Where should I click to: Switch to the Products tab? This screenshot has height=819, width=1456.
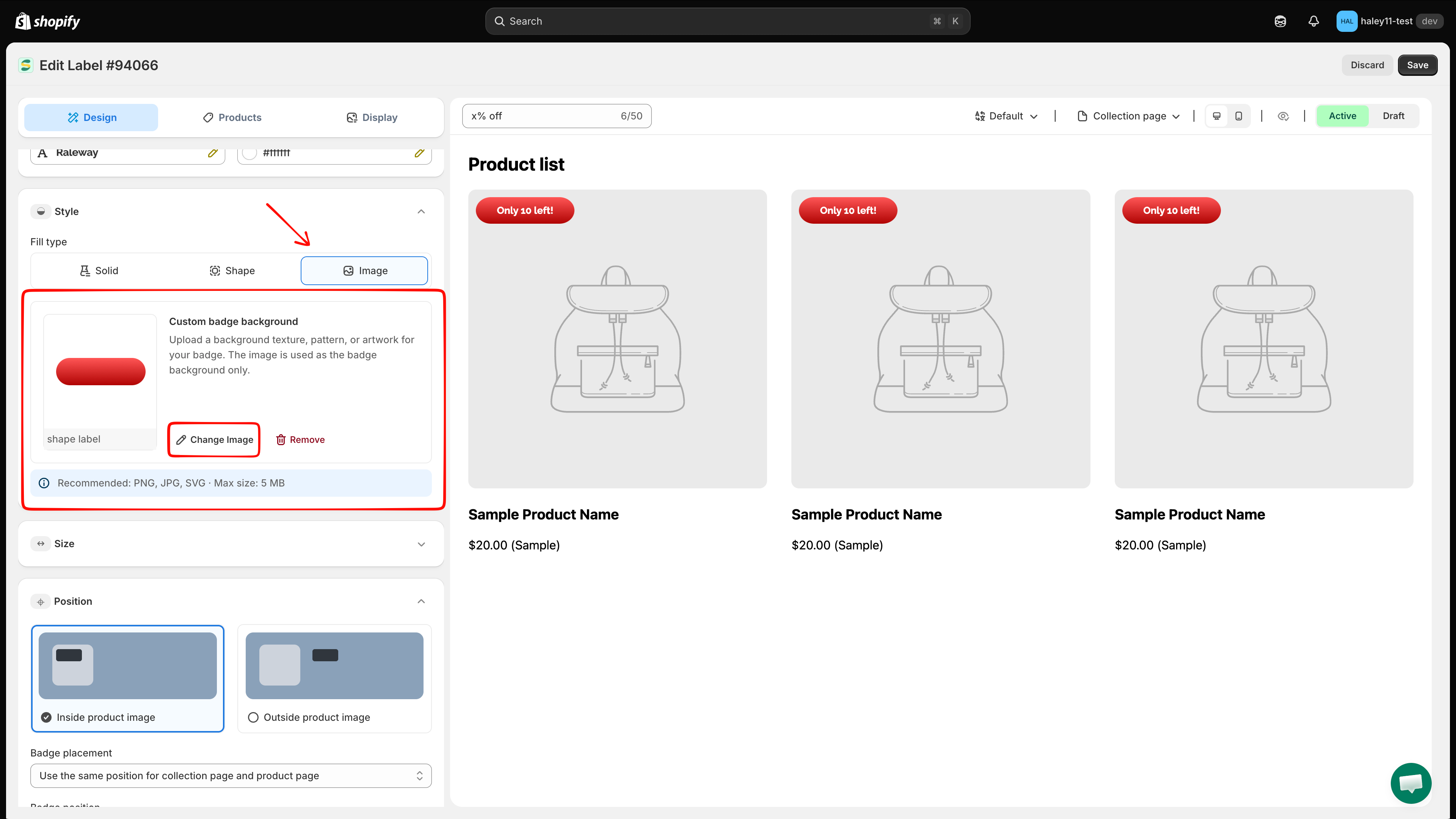(x=232, y=118)
